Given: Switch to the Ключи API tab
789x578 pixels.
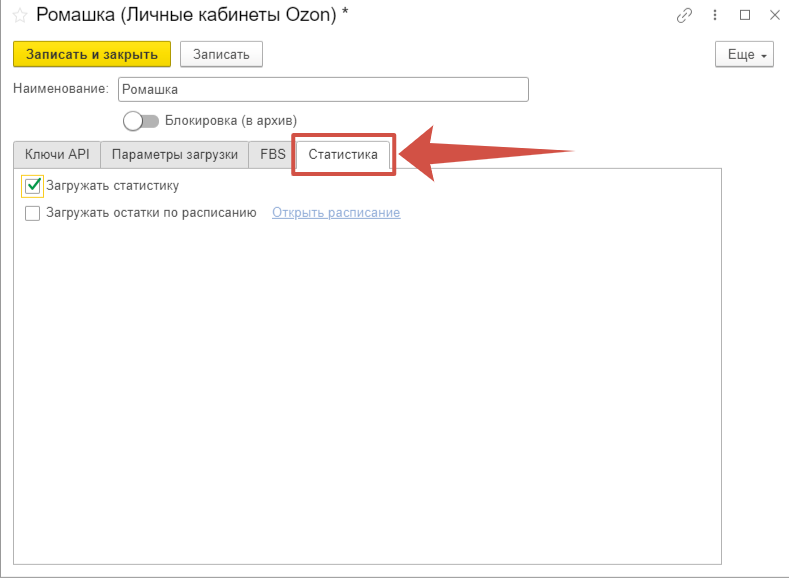Looking at the screenshot, I should click(x=57, y=155).
